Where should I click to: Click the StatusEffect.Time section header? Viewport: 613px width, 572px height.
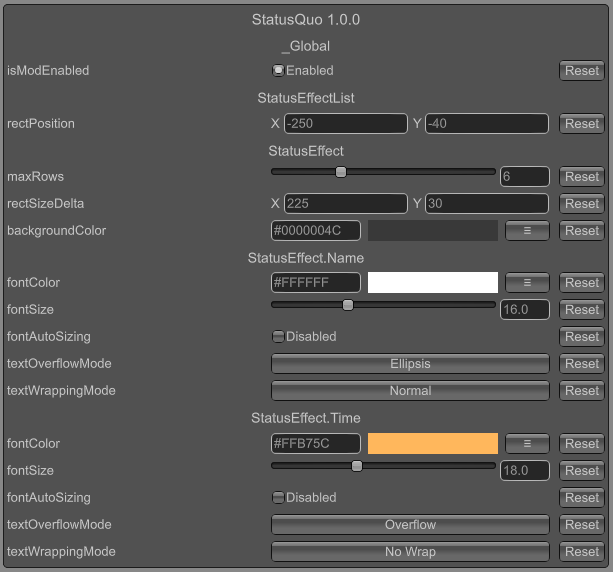(x=306, y=418)
